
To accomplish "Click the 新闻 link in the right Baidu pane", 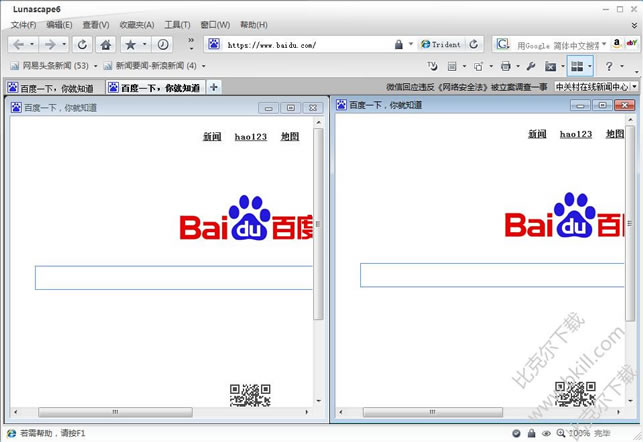I will click(537, 134).
